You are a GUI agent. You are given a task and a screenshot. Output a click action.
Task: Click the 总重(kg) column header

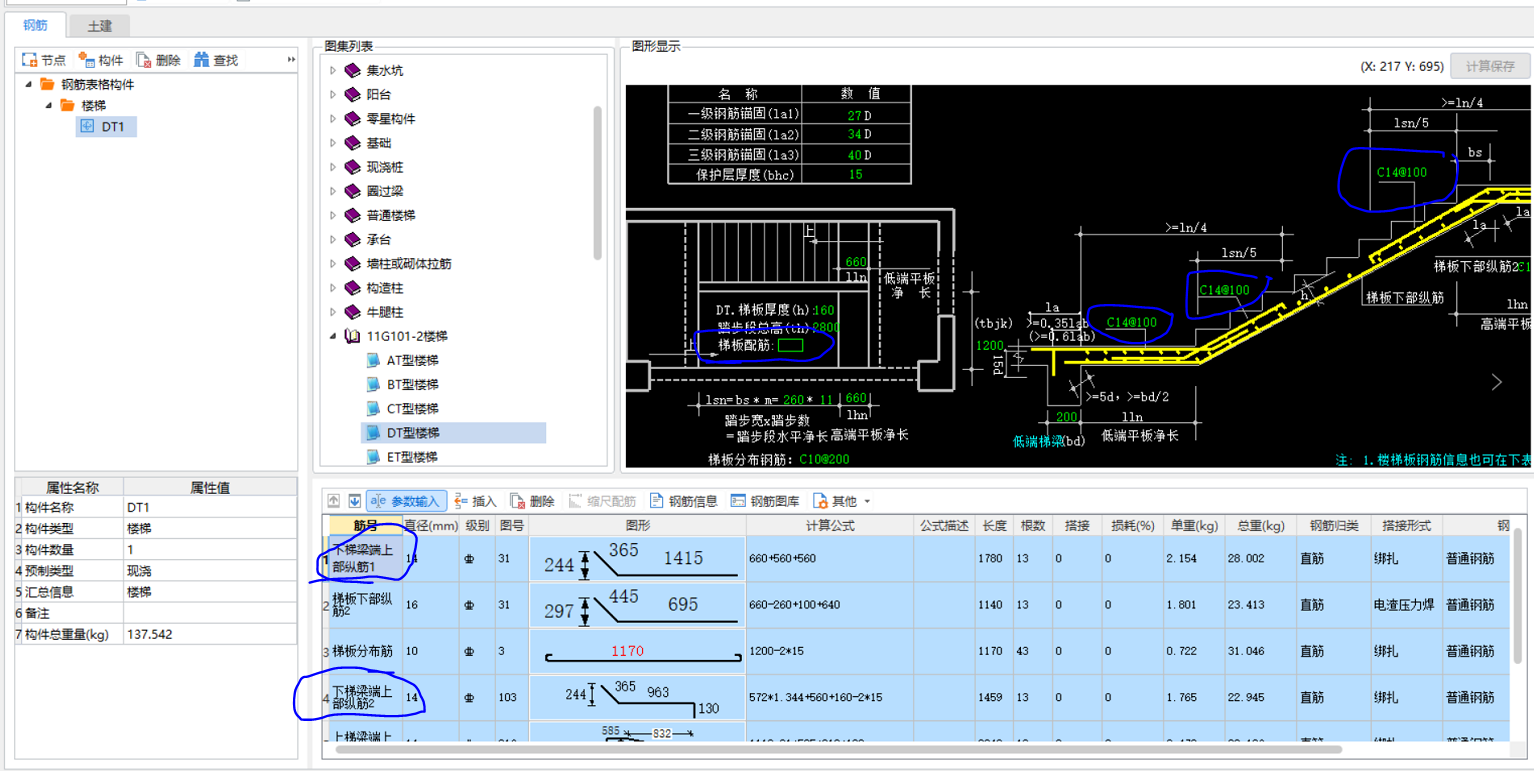click(1259, 526)
